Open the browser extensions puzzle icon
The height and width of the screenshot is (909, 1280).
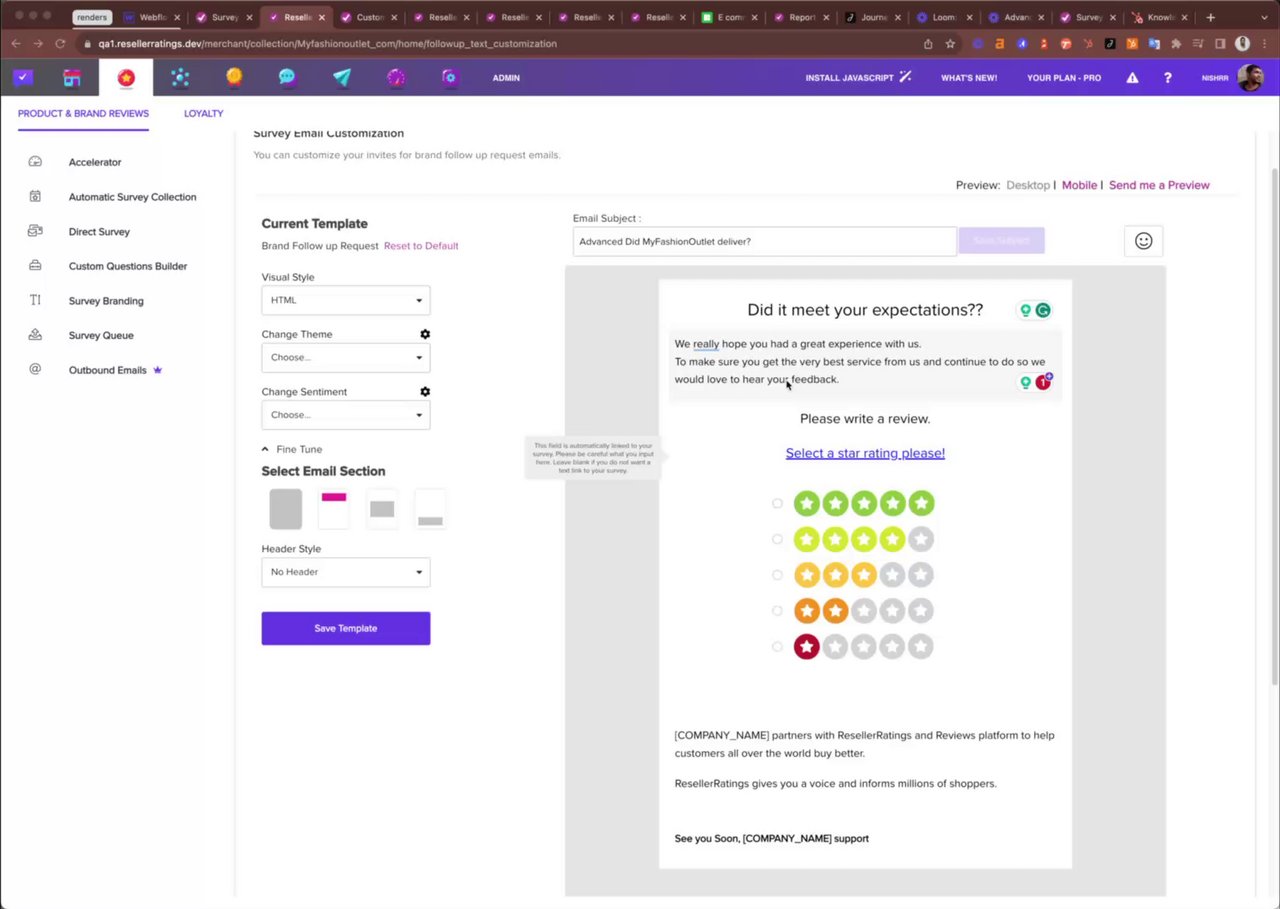1176,44
